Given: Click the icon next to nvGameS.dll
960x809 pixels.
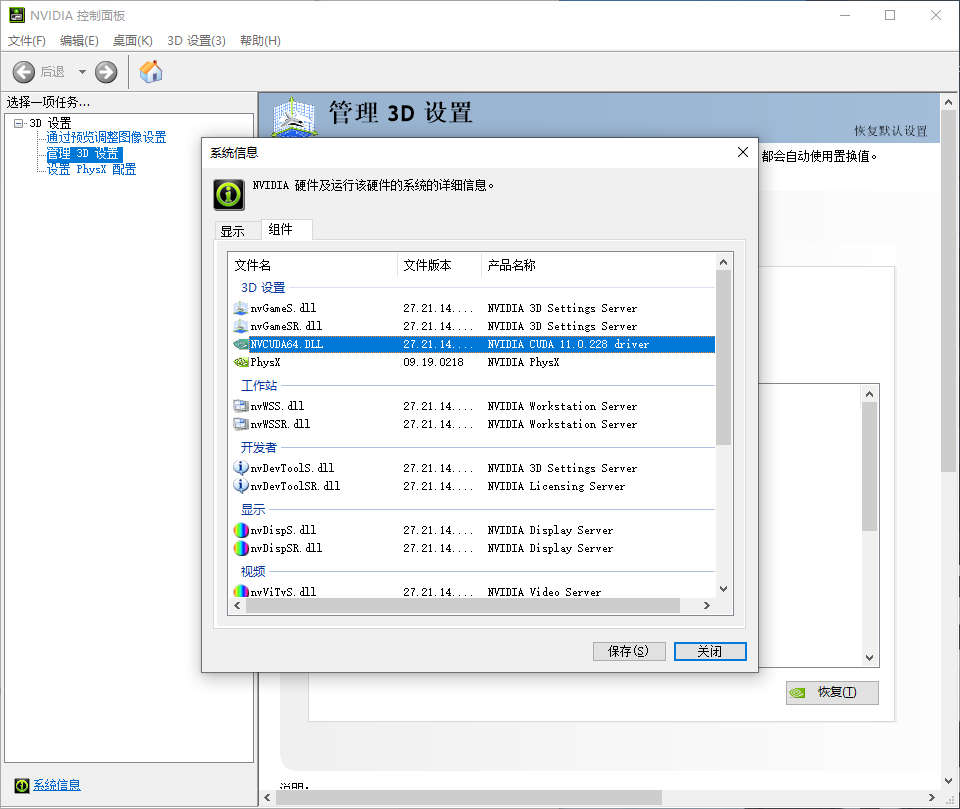Looking at the screenshot, I should coord(241,308).
